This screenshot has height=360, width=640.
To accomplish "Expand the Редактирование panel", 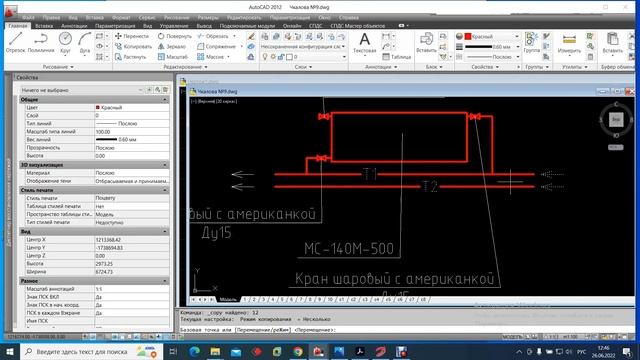I will (185, 67).
